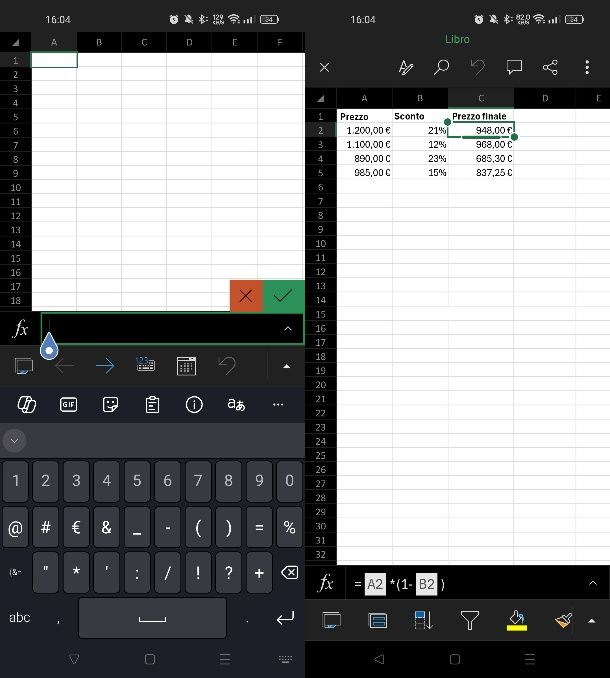610x678 pixels.
Task: Open Copilot icon on keyboard strip
Action: click(27, 405)
